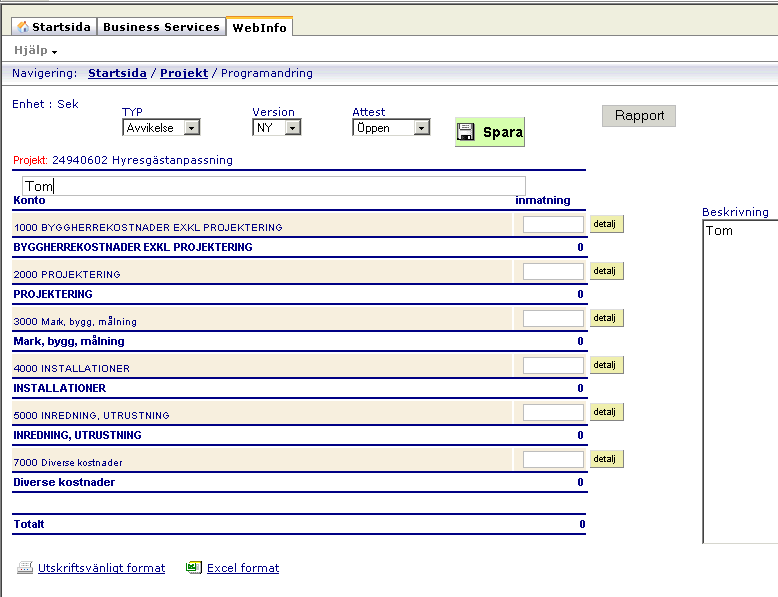Click the input field for 5000 INREDNING, UTRUSTNING
This screenshot has height=597, width=778.
(x=553, y=412)
